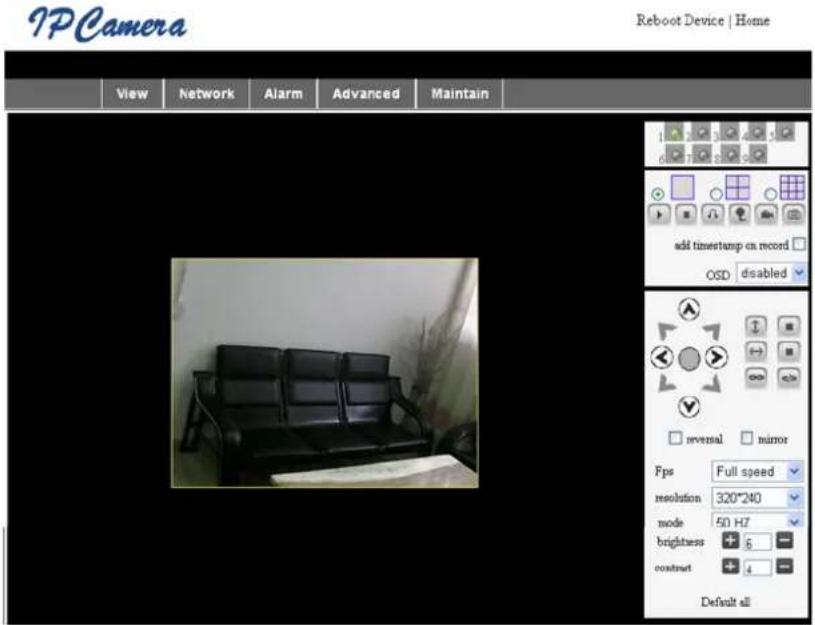Check the reversal checkbox
The image size is (815, 625).
coord(675,438)
